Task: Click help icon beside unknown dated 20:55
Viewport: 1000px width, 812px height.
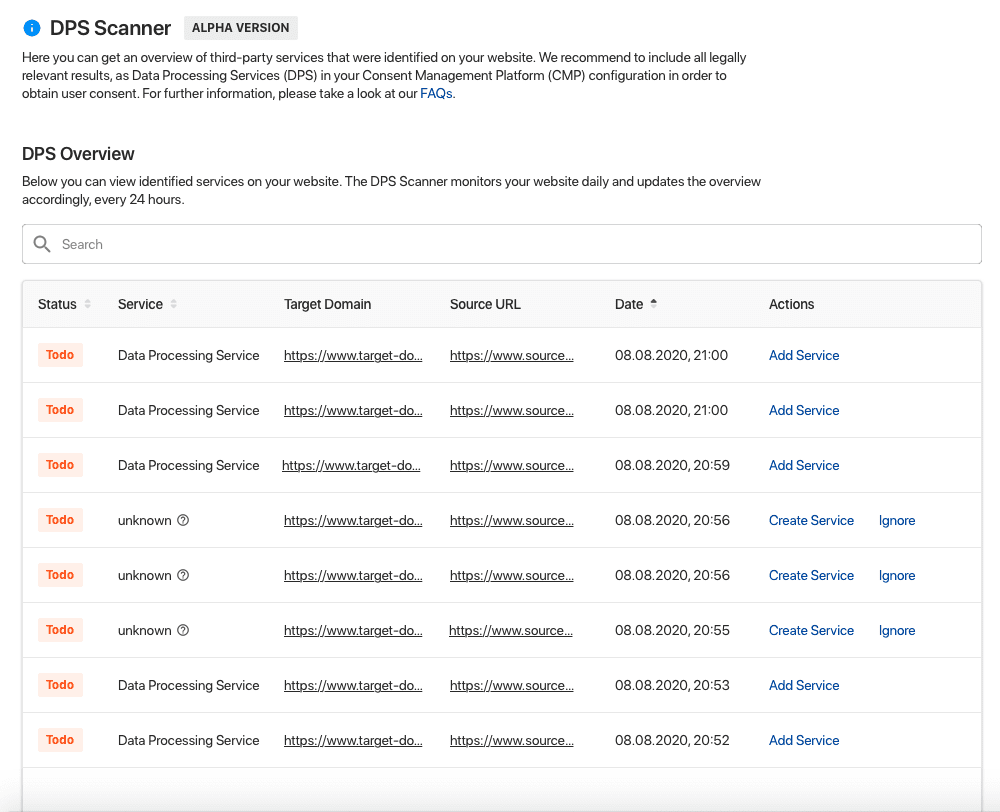Action: 183,630
